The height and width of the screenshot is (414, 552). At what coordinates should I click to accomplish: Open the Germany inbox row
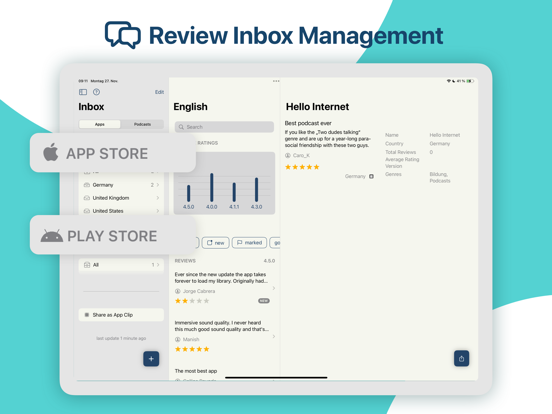coord(121,185)
